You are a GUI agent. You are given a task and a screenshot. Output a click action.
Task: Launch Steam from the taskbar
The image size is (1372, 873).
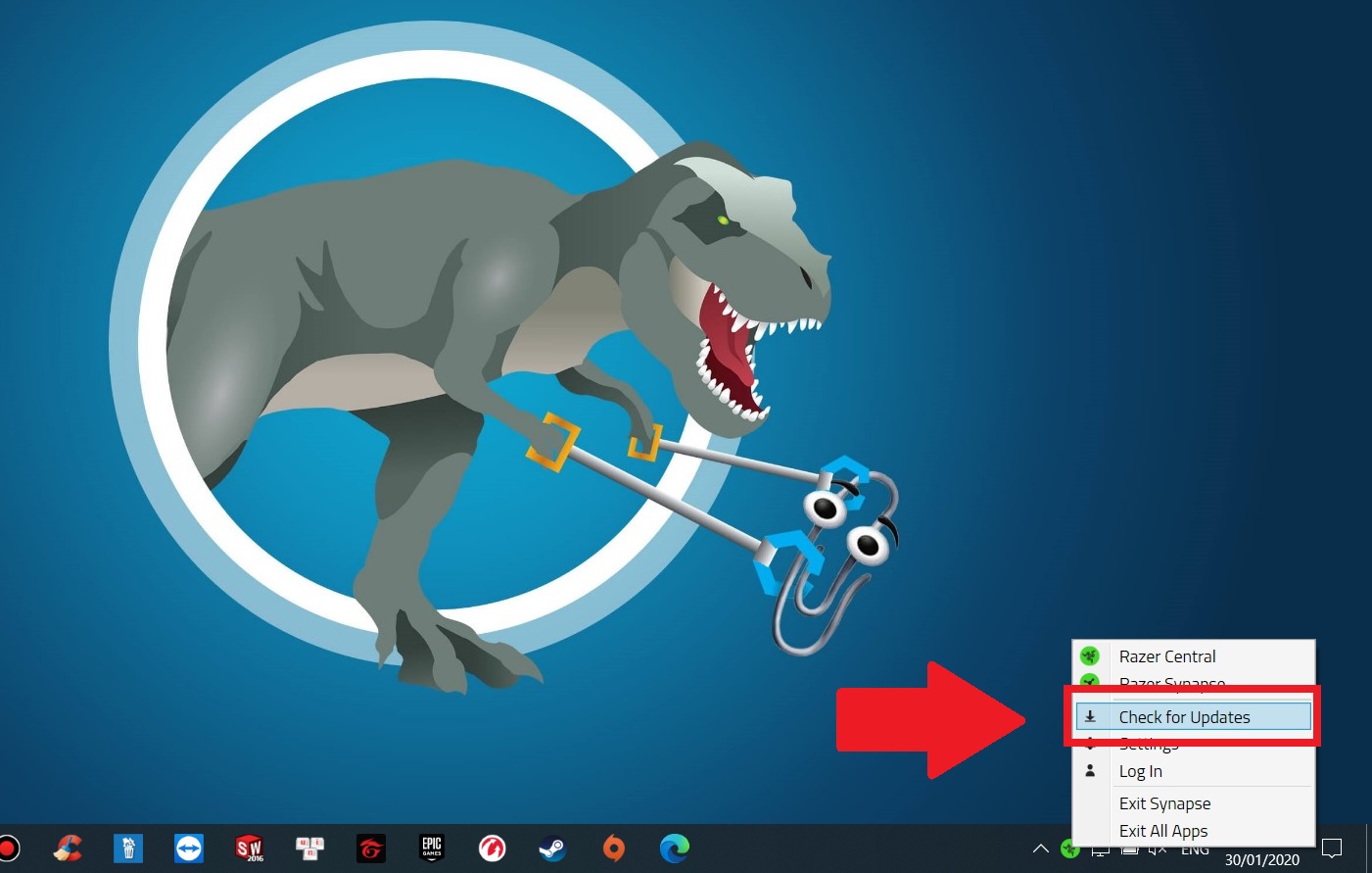click(553, 848)
